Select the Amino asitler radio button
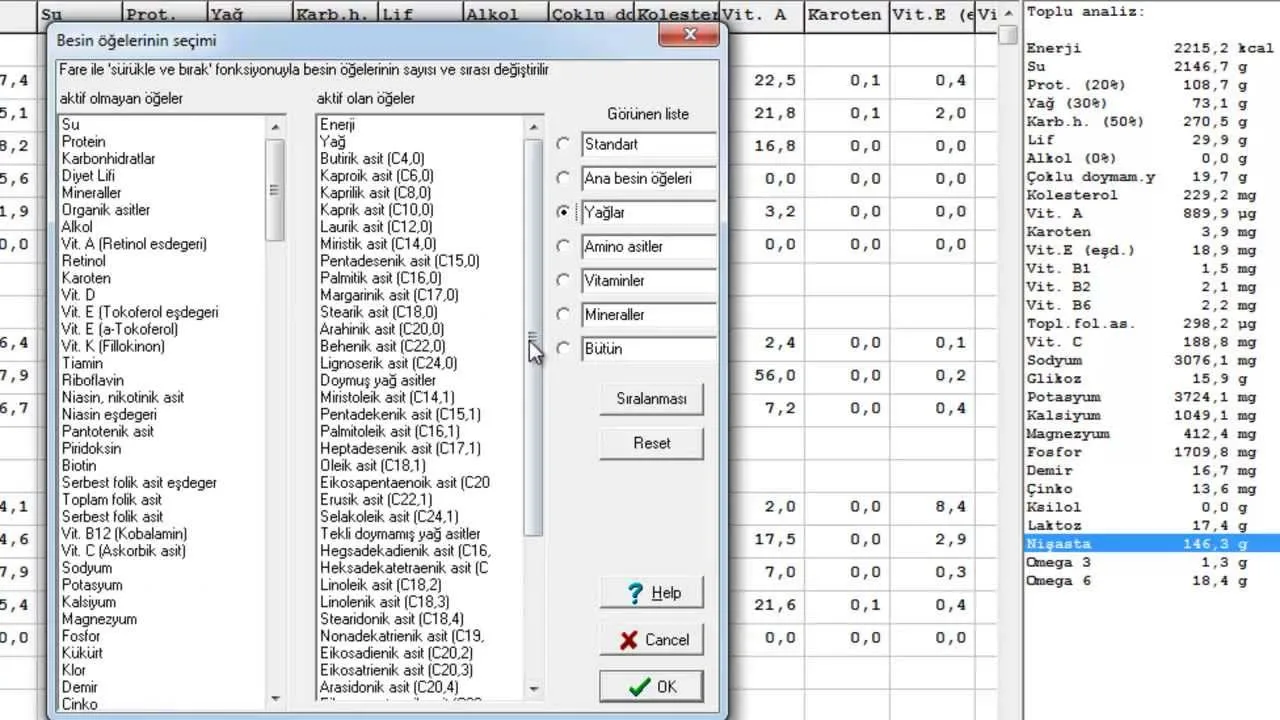This screenshot has height=720, width=1280. coord(564,246)
